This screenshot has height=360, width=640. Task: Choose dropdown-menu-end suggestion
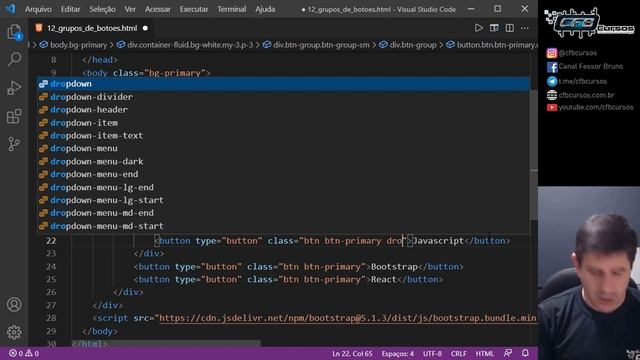pos(284,174)
